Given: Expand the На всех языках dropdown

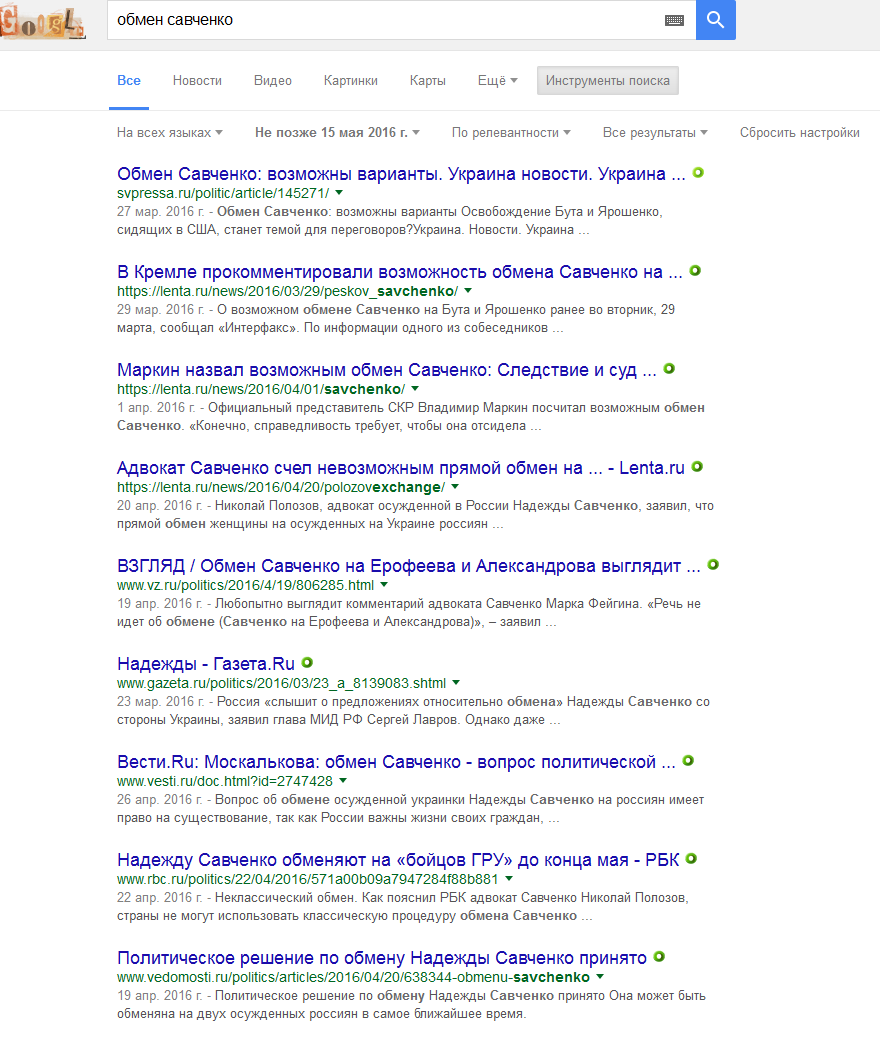Looking at the screenshot, I should 169,133.
